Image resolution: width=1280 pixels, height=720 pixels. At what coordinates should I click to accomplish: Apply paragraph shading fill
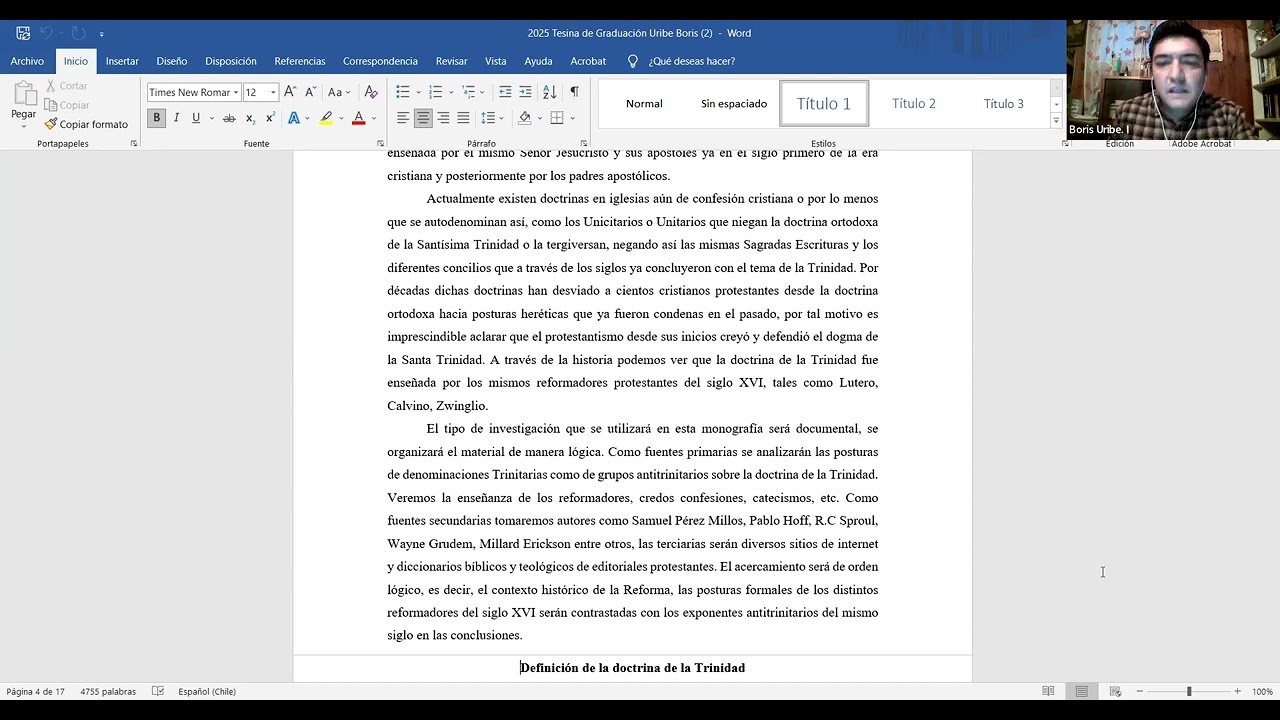point(524,118)
